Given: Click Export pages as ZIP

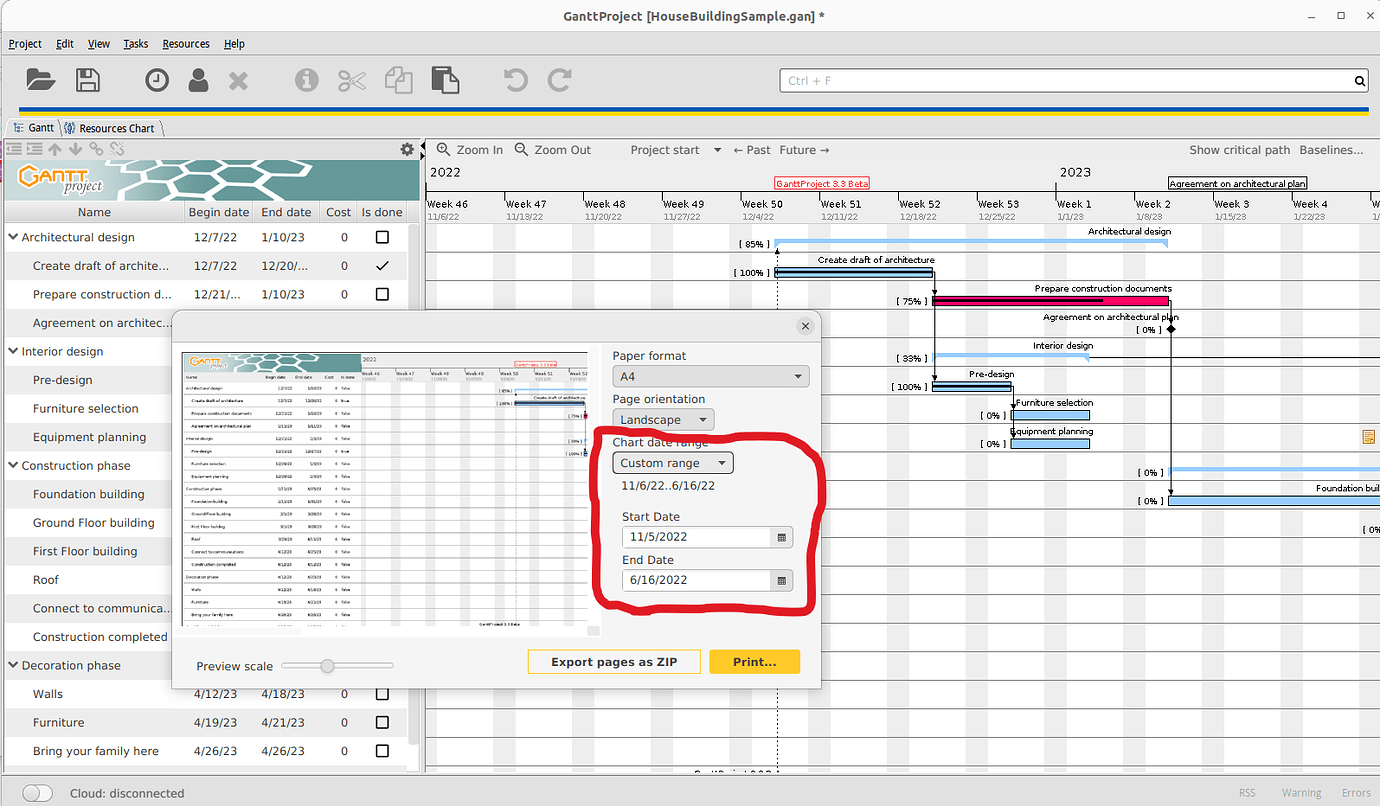Looking at the screenshot, I should 613,661.
